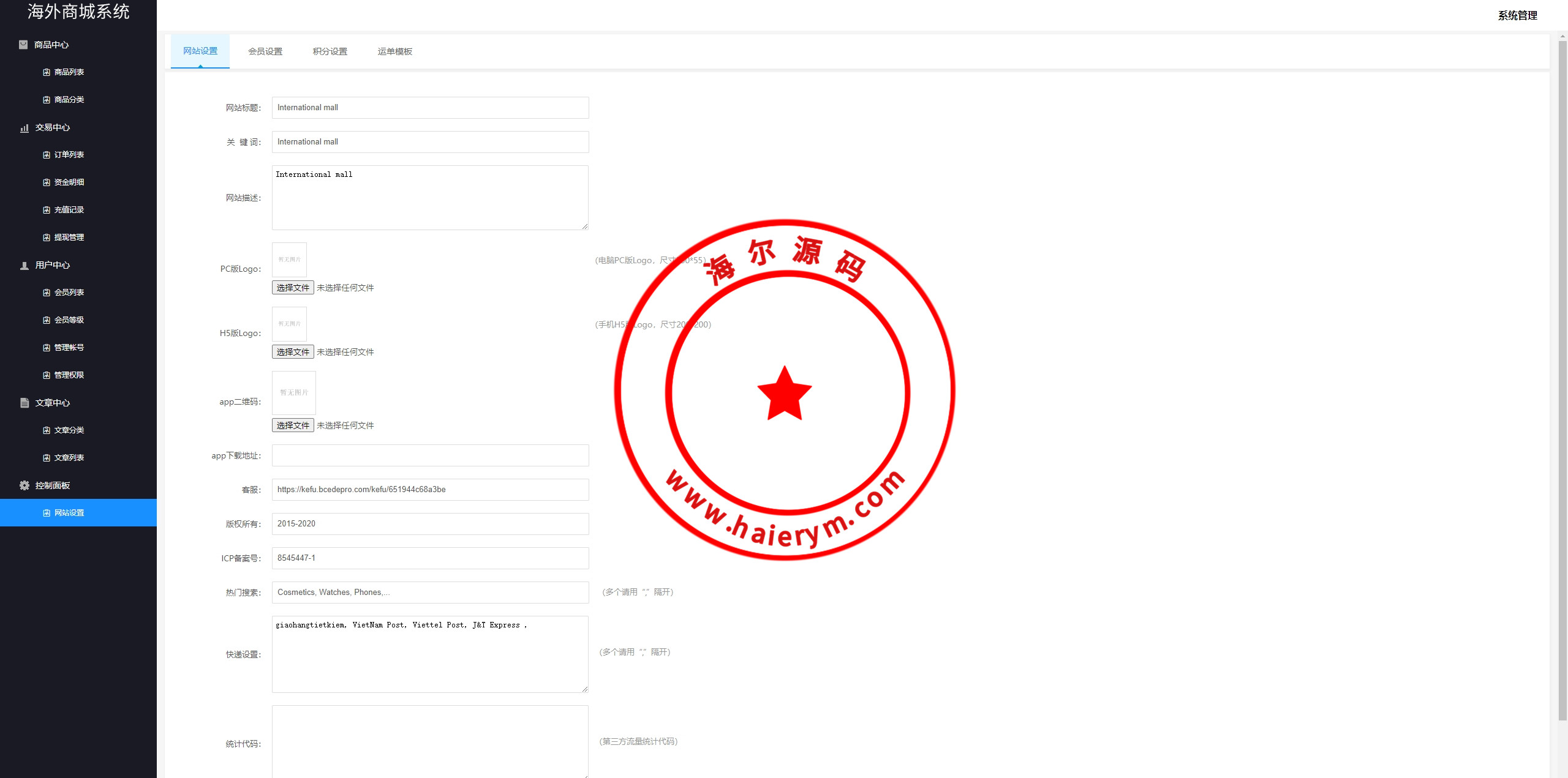Image resolution: width=1568 pixels, height=778 pixels.
Task: Click the 用户中心 person icon
Action: click(x=24, y=266)
